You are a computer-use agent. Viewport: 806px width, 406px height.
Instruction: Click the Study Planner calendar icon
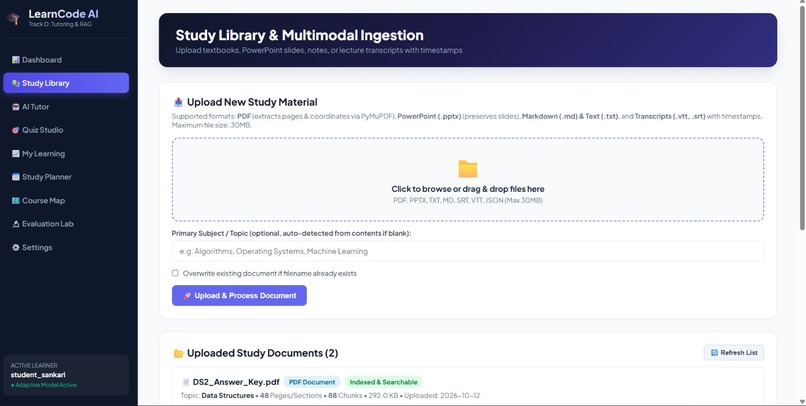tap(15, 177)
